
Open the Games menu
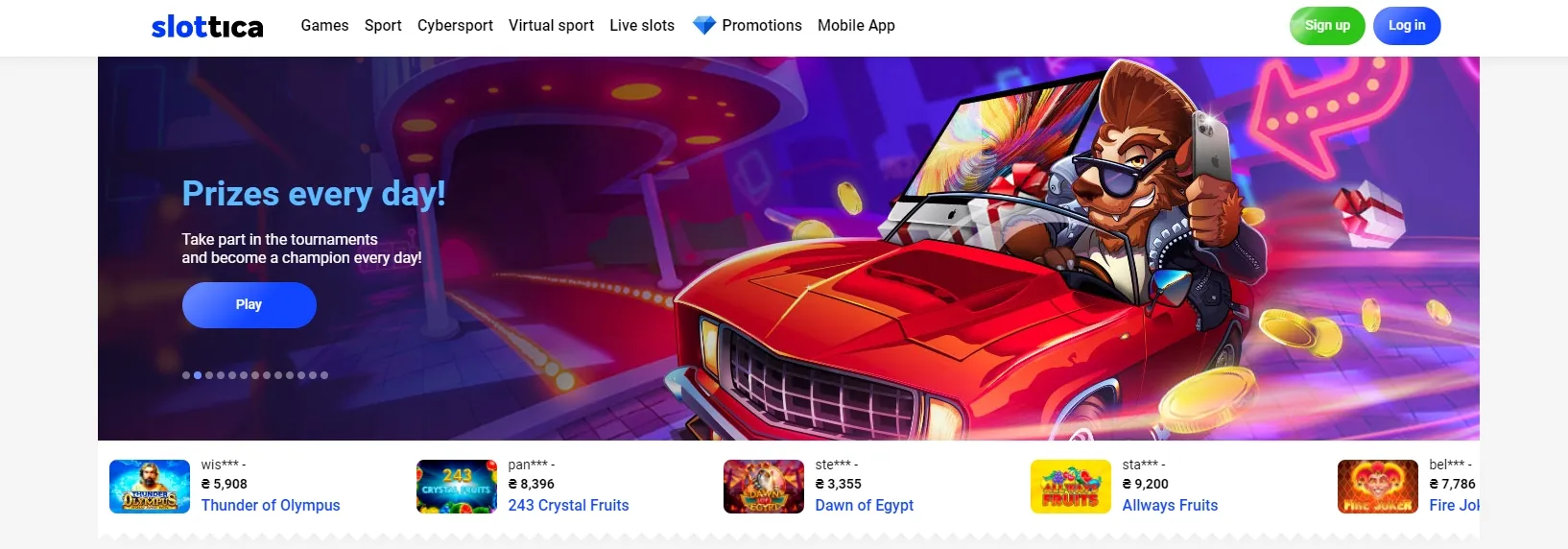click(324, 26)
